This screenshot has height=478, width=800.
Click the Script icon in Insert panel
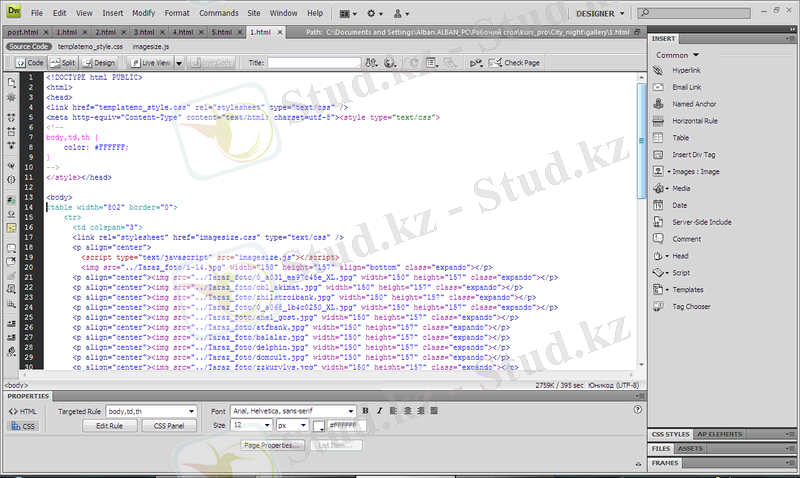point(658,272)
